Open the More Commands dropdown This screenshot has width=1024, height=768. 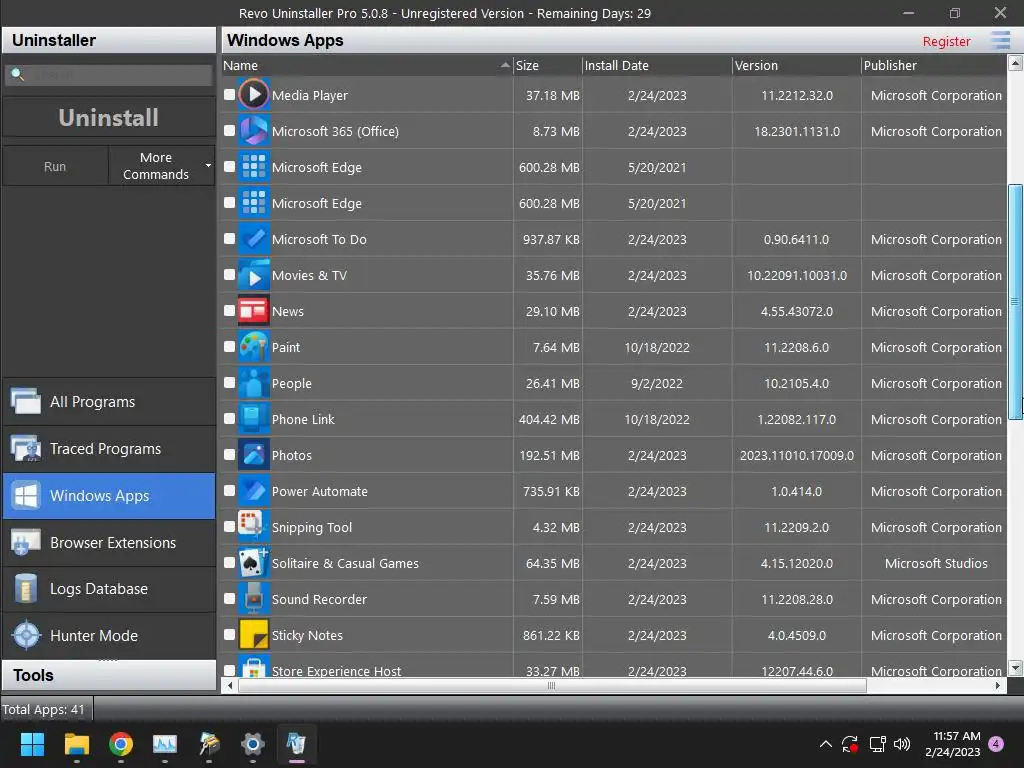pyautogui.click(x=161, y=166)
